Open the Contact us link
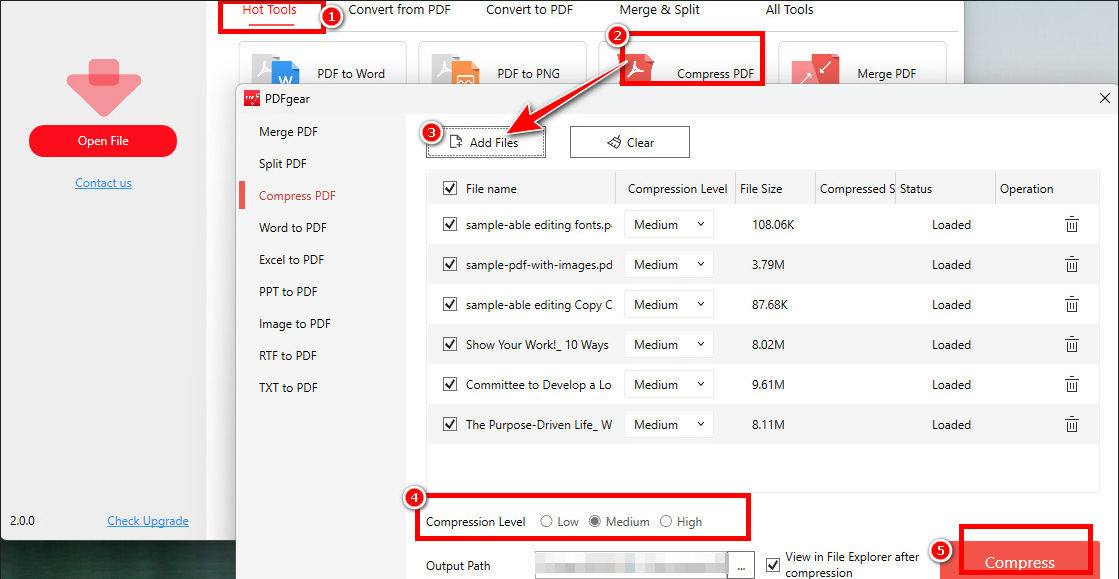Screen dimensions: 1119x579 click(x=103, y=183)
